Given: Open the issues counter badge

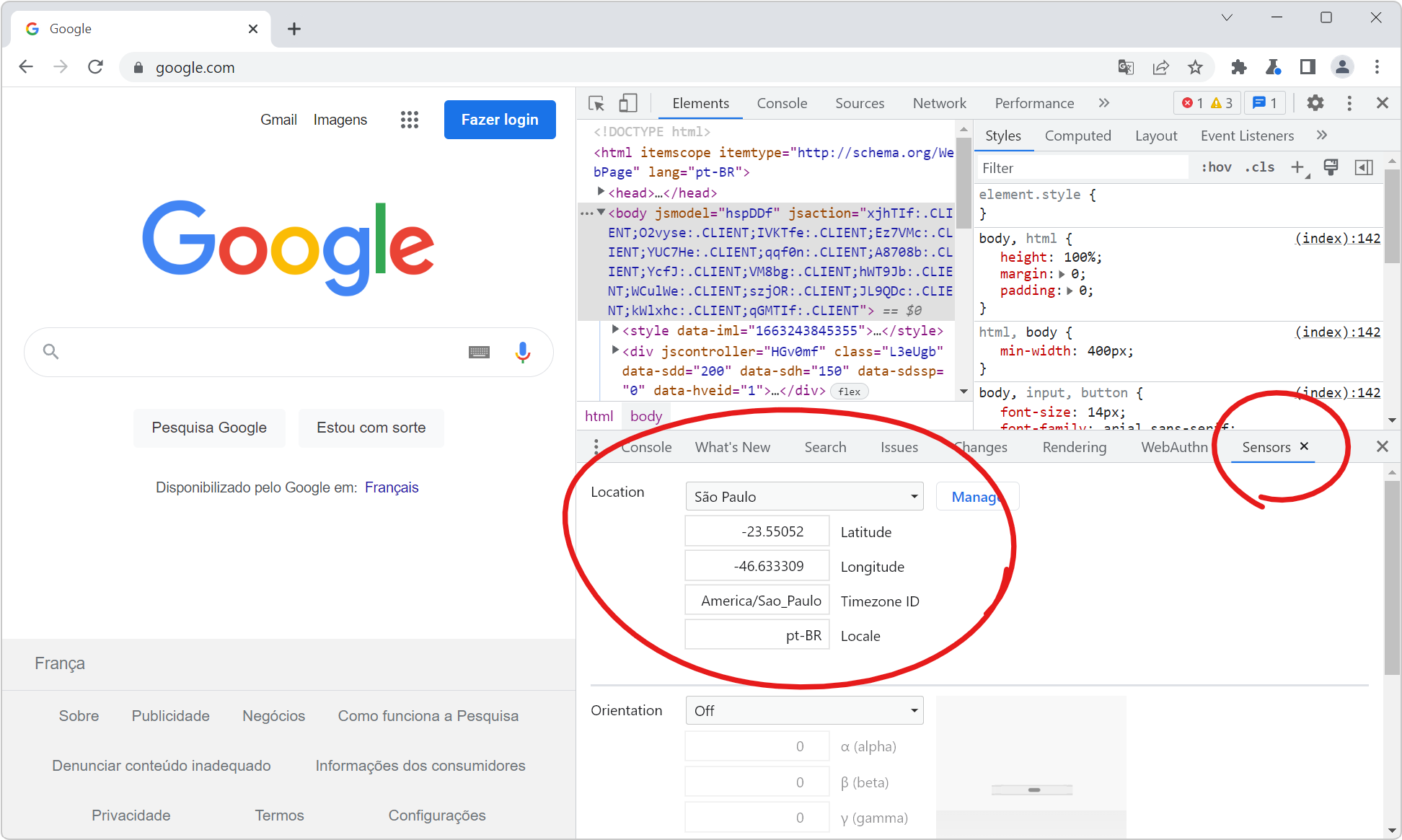Looking at the screenshot, I should (1265, 103).
